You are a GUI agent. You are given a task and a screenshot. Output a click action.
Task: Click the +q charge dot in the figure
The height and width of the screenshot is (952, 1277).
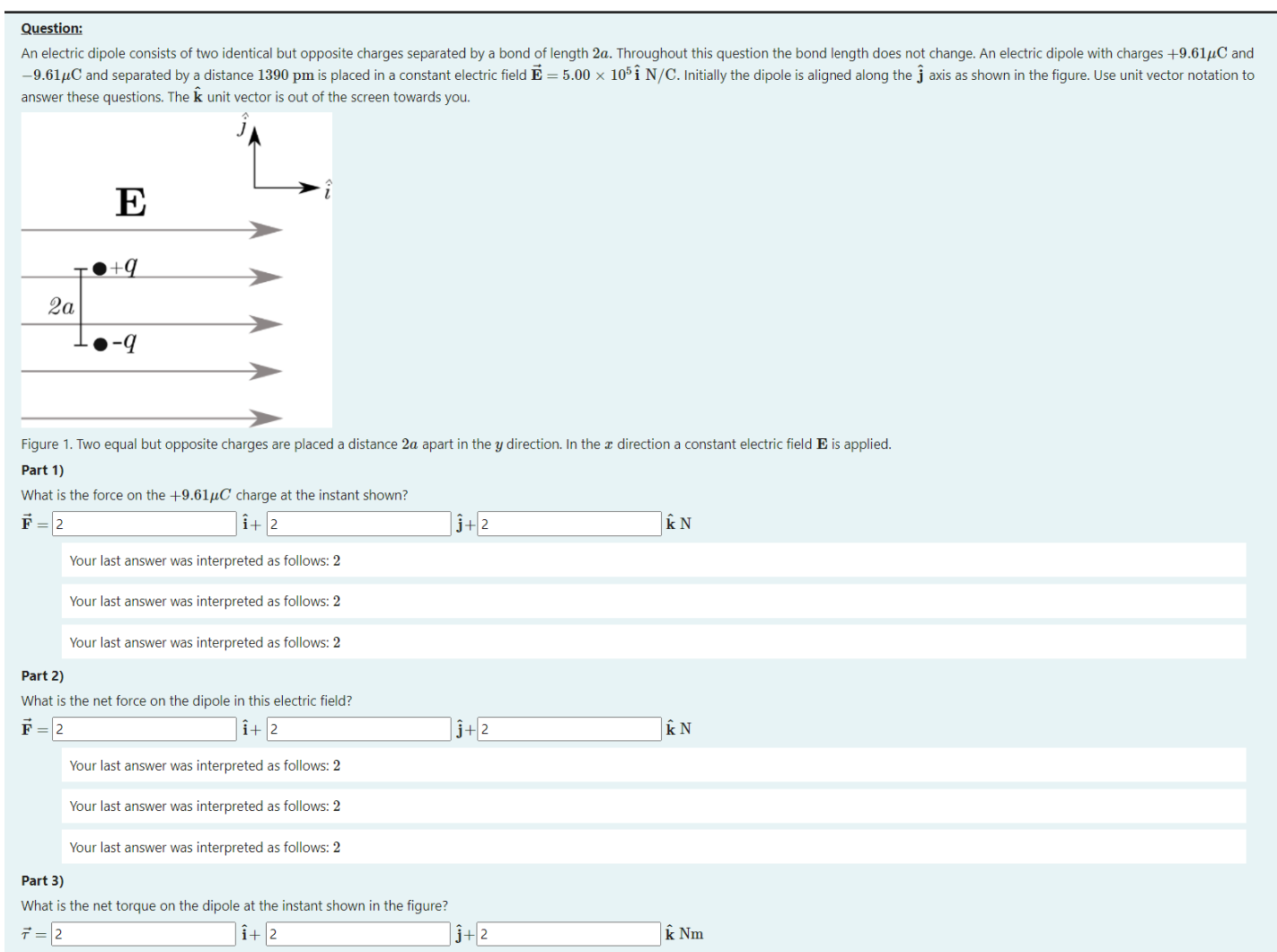[x=100, y=268]
